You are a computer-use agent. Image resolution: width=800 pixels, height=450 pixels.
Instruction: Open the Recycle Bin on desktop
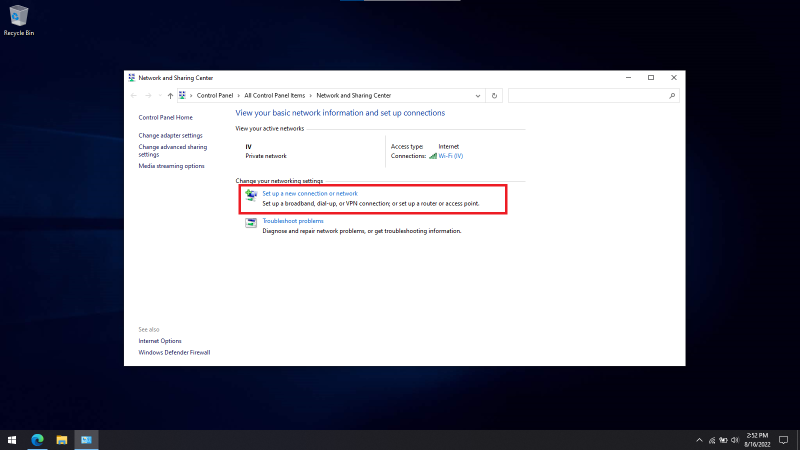pyautogui.click(x=17, y=18)
